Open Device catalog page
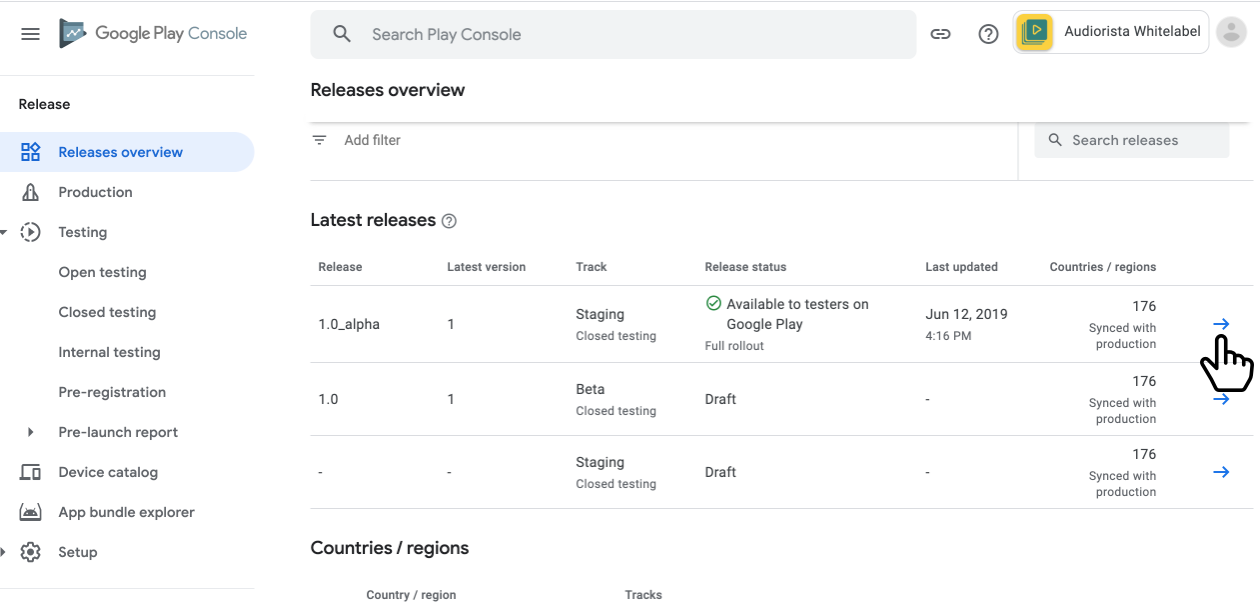1260x604 pixels. coord(108,472)
